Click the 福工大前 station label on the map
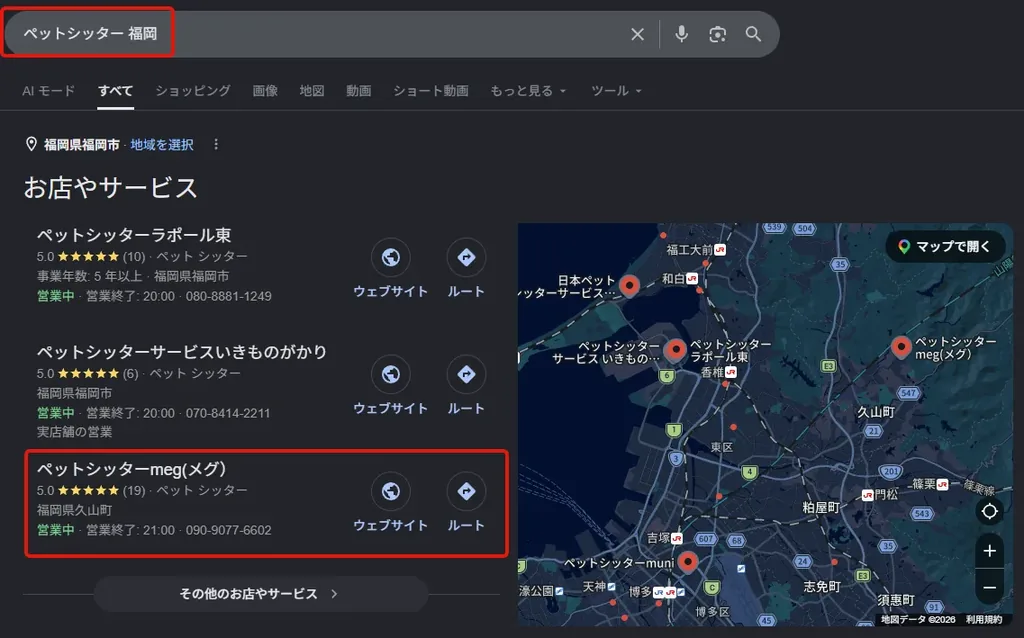 (x=690, y=249)
